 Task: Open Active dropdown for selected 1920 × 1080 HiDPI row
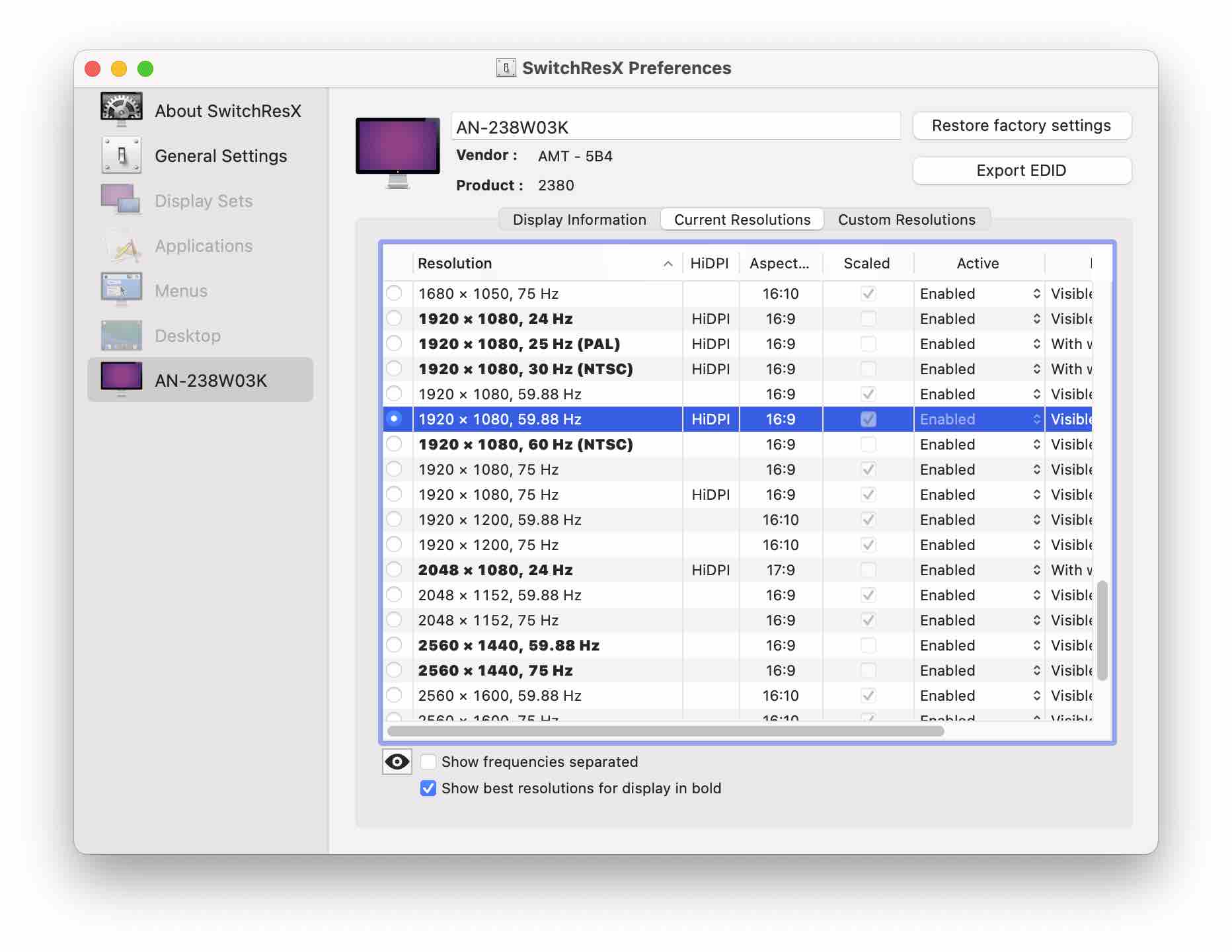(980, 419)
